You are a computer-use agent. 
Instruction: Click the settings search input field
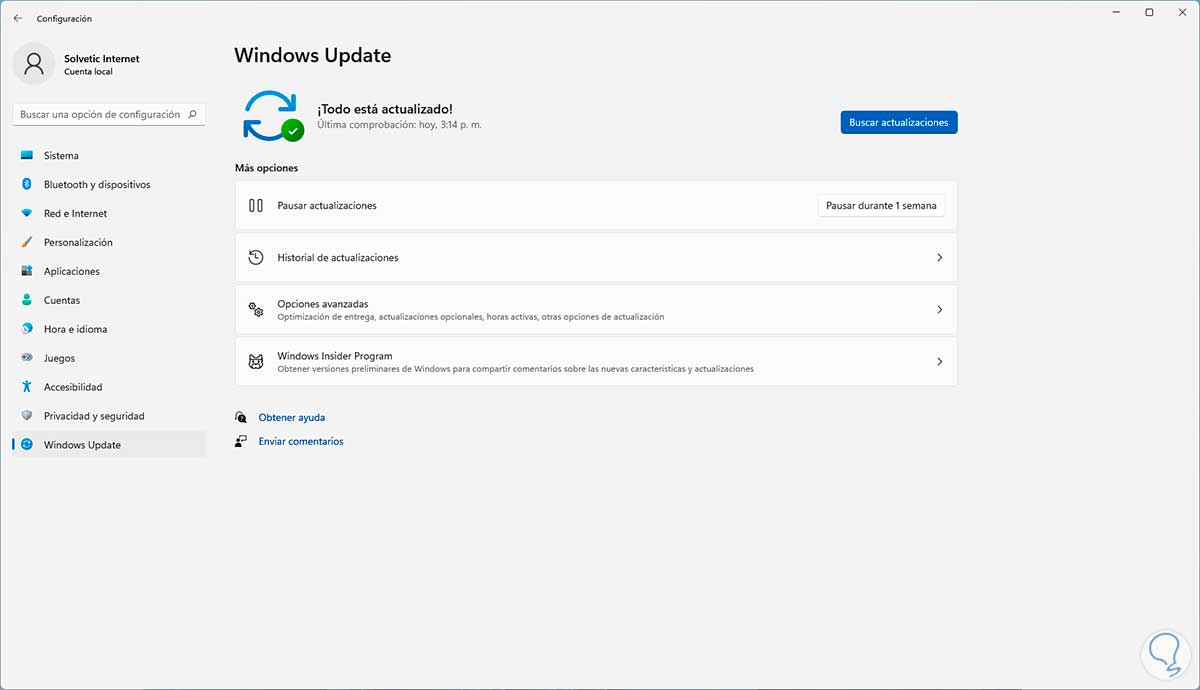pyautogui.click(x=109, y=115)
